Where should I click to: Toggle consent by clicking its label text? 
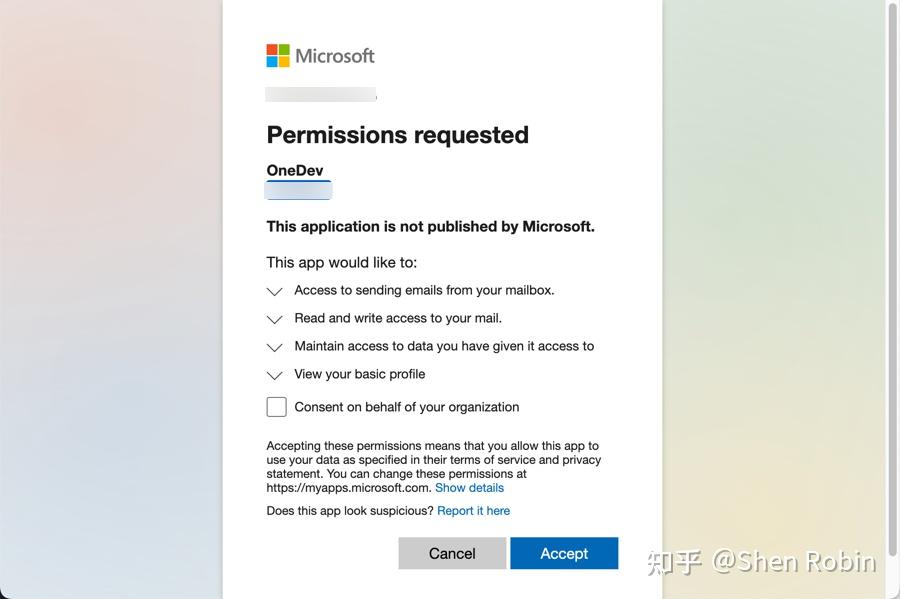(x=405, y=407)
